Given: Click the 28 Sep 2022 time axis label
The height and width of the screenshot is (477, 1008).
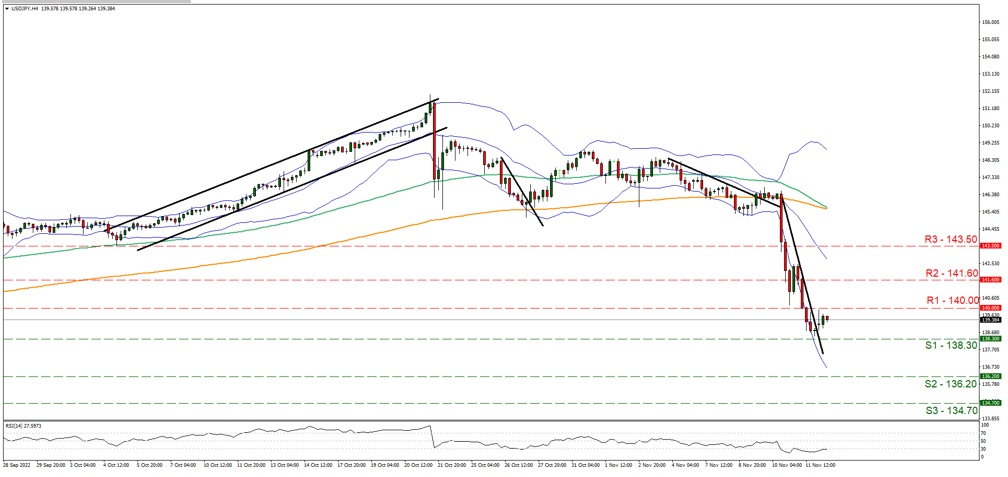Looking at the screenshot, I should 18,465.
